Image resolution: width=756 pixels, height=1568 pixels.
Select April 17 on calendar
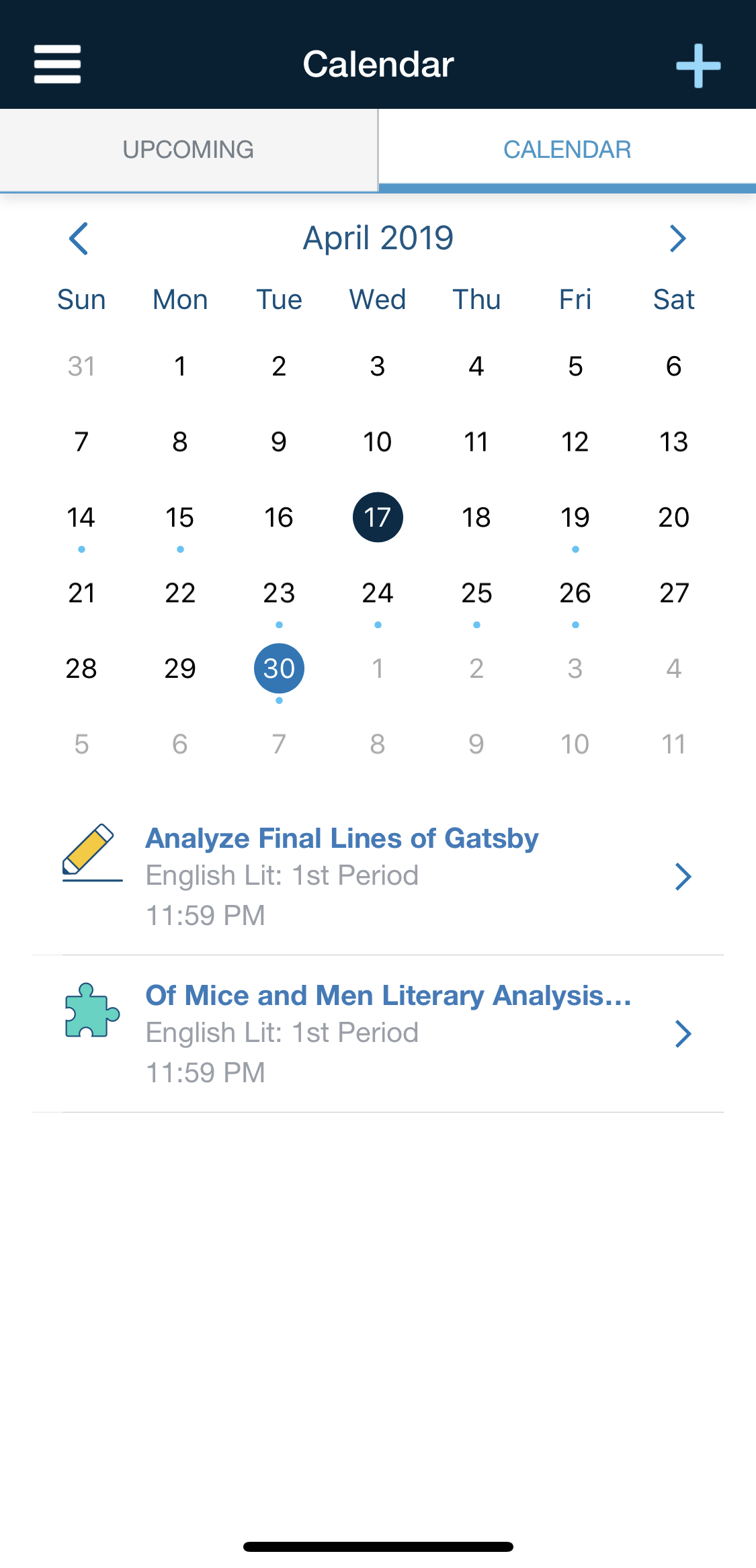pyautogui.click(x=378, y=517)
